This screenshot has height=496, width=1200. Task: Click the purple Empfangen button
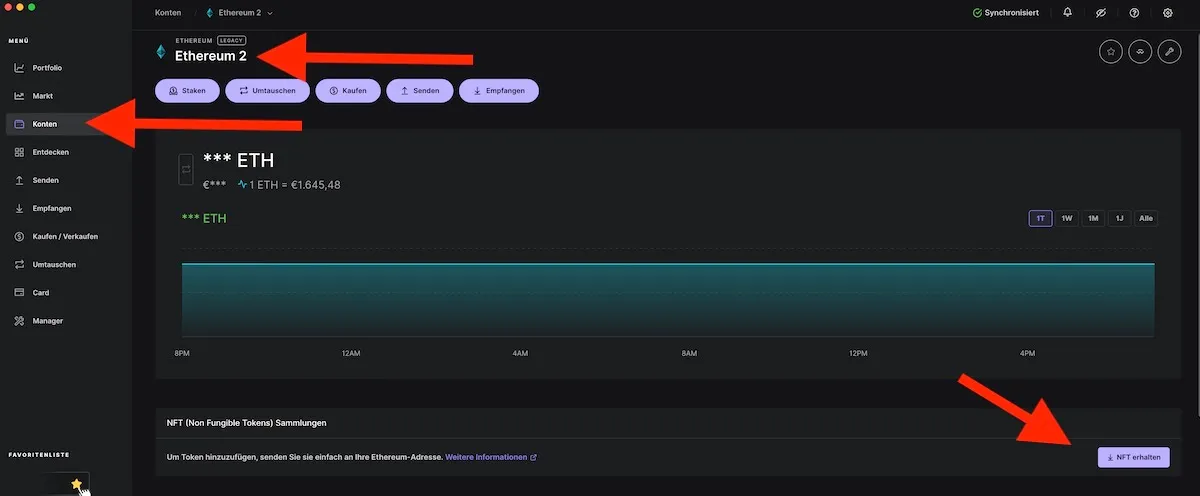point(499,91)
